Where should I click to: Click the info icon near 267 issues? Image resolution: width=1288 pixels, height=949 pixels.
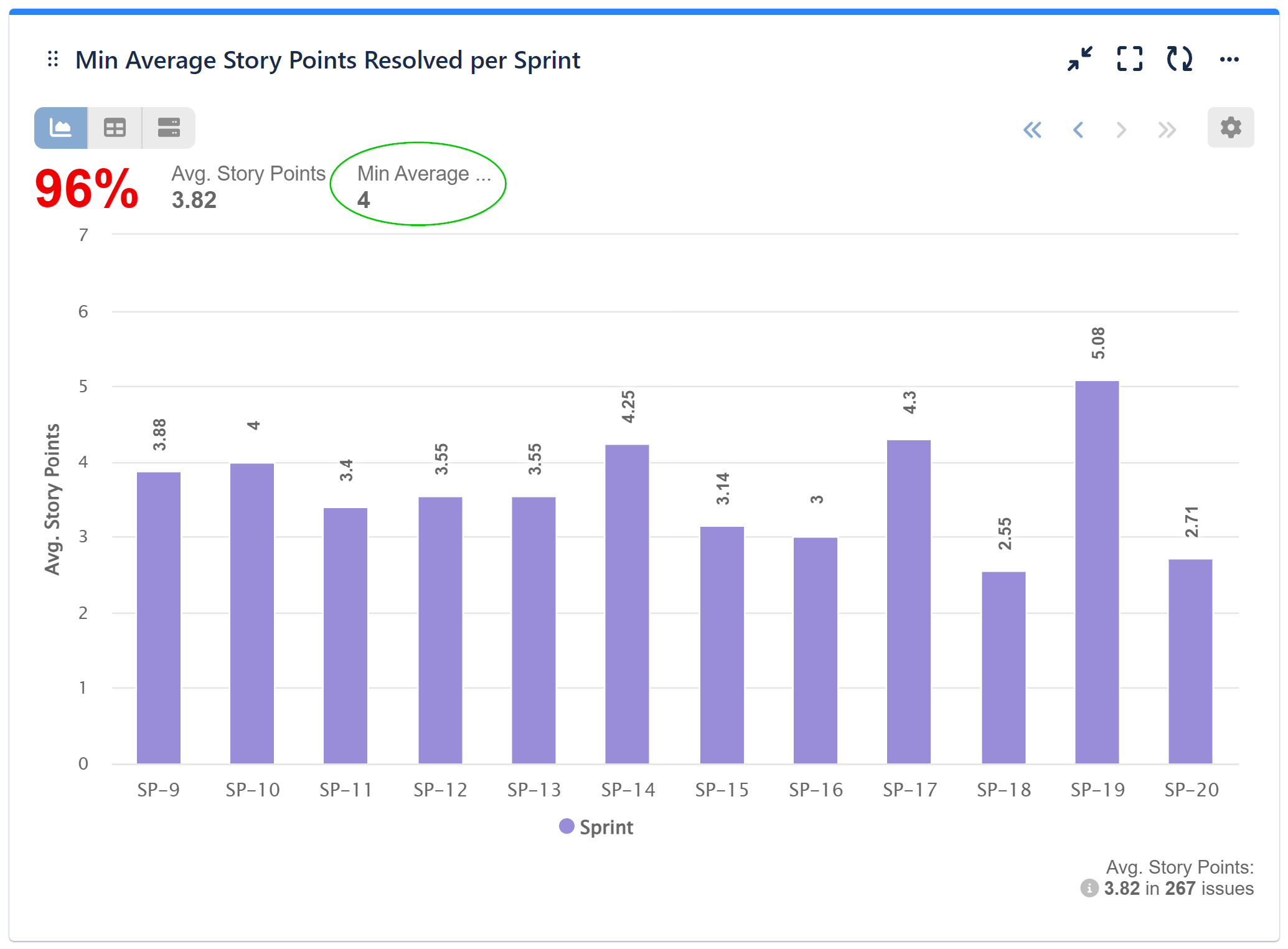point(1089,888)
